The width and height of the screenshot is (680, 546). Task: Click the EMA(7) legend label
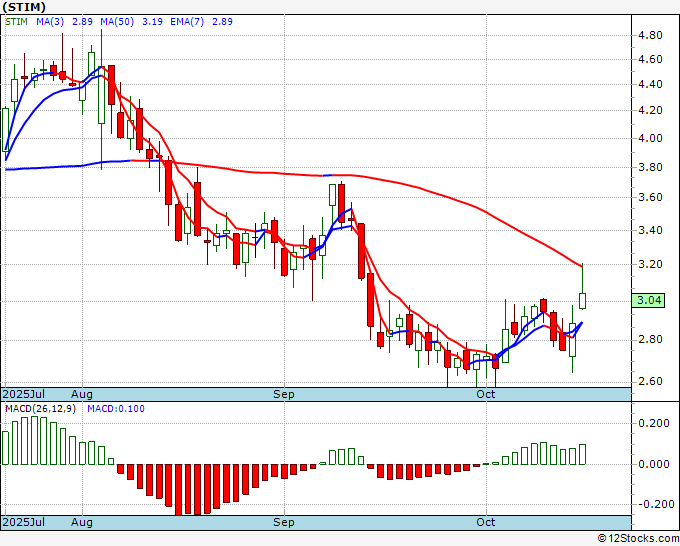[x=187, y=22]
